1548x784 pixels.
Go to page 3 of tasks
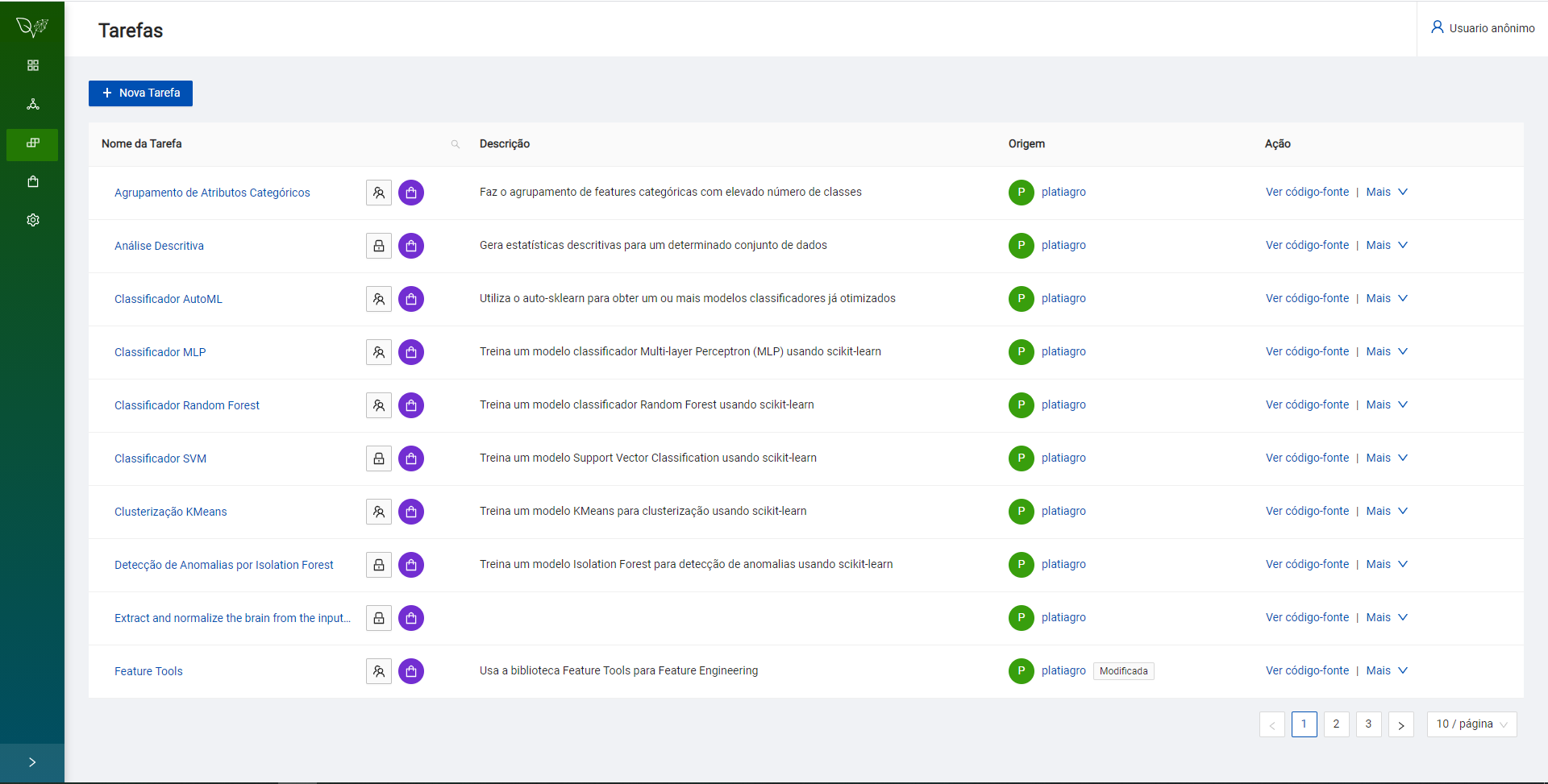(1368, 724)
